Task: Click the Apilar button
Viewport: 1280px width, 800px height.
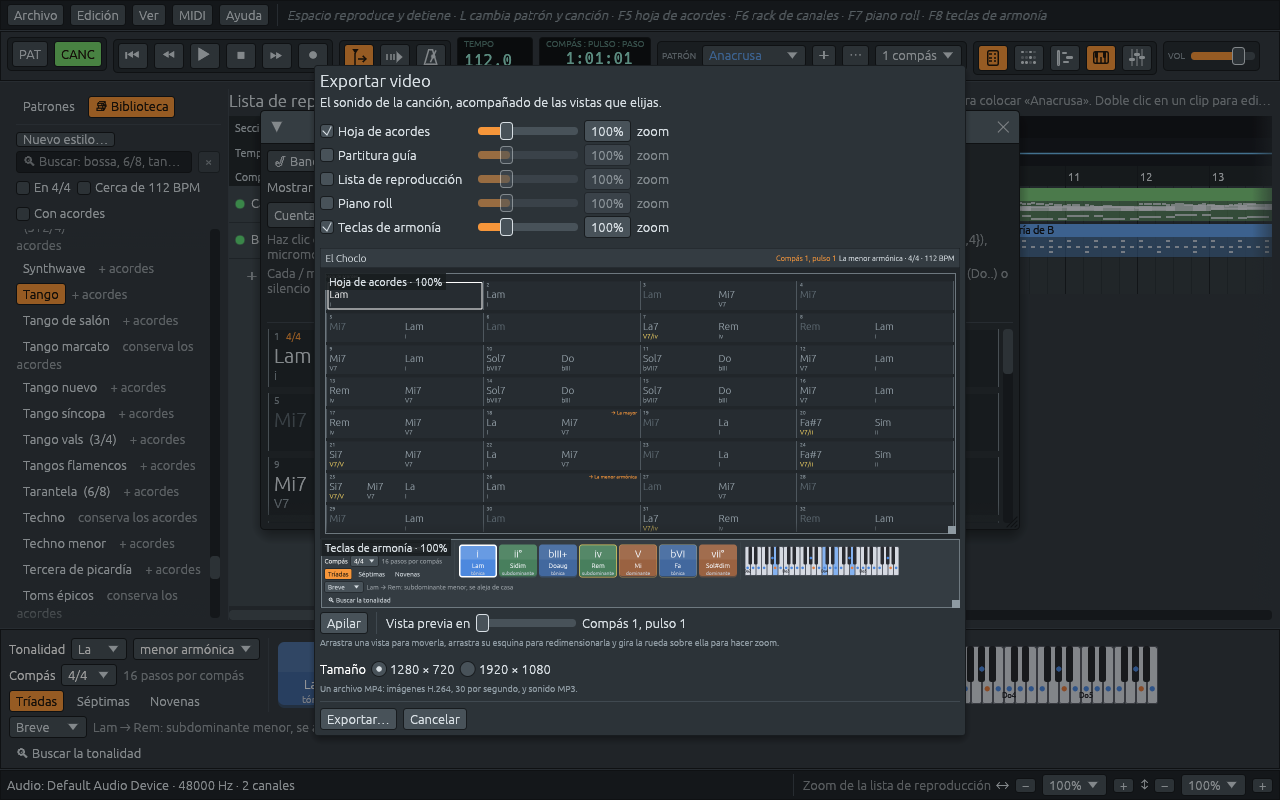Action: click(x=344, y=623)
